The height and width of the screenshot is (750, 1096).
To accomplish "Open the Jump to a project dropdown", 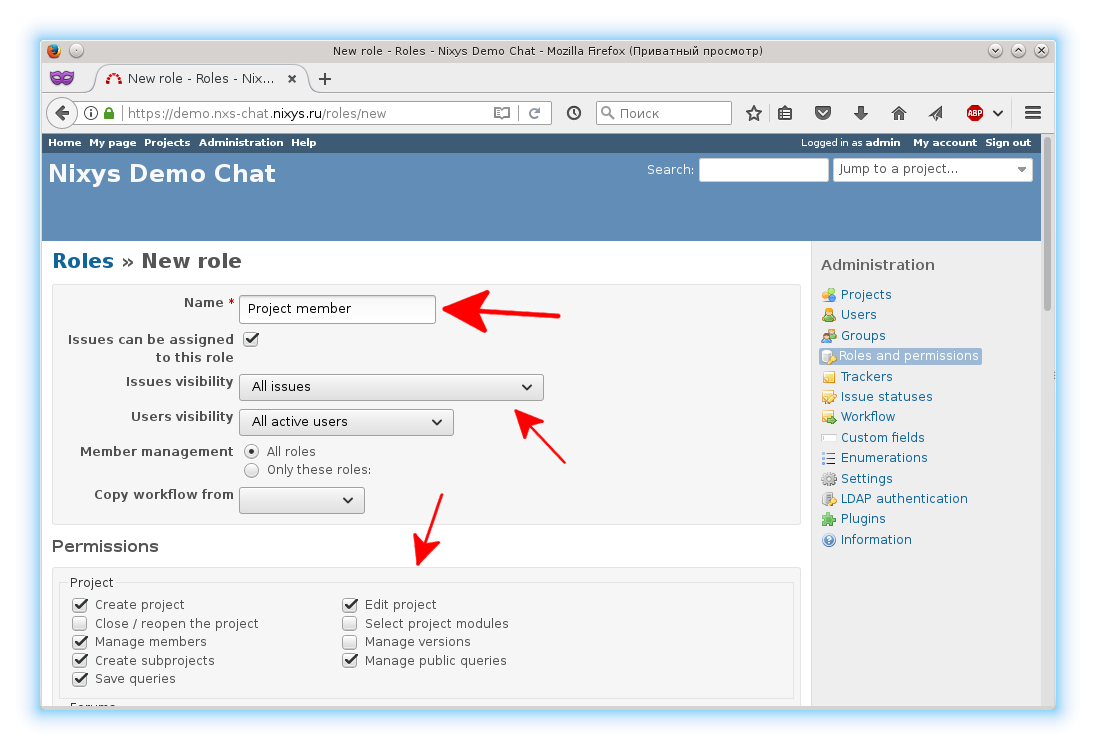I will (x=932, y=170).
